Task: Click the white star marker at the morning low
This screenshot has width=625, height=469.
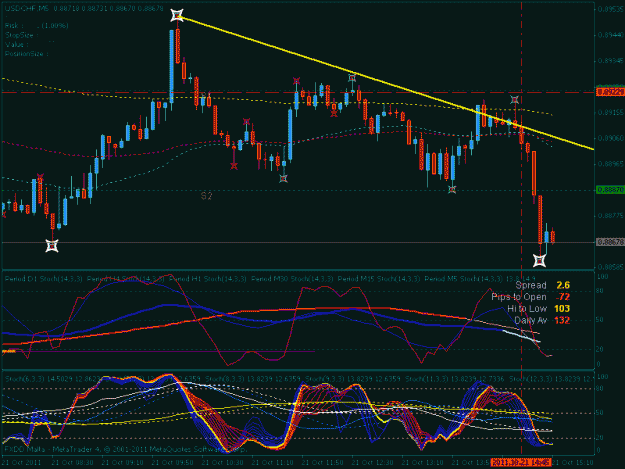Action: pos(52,246)
